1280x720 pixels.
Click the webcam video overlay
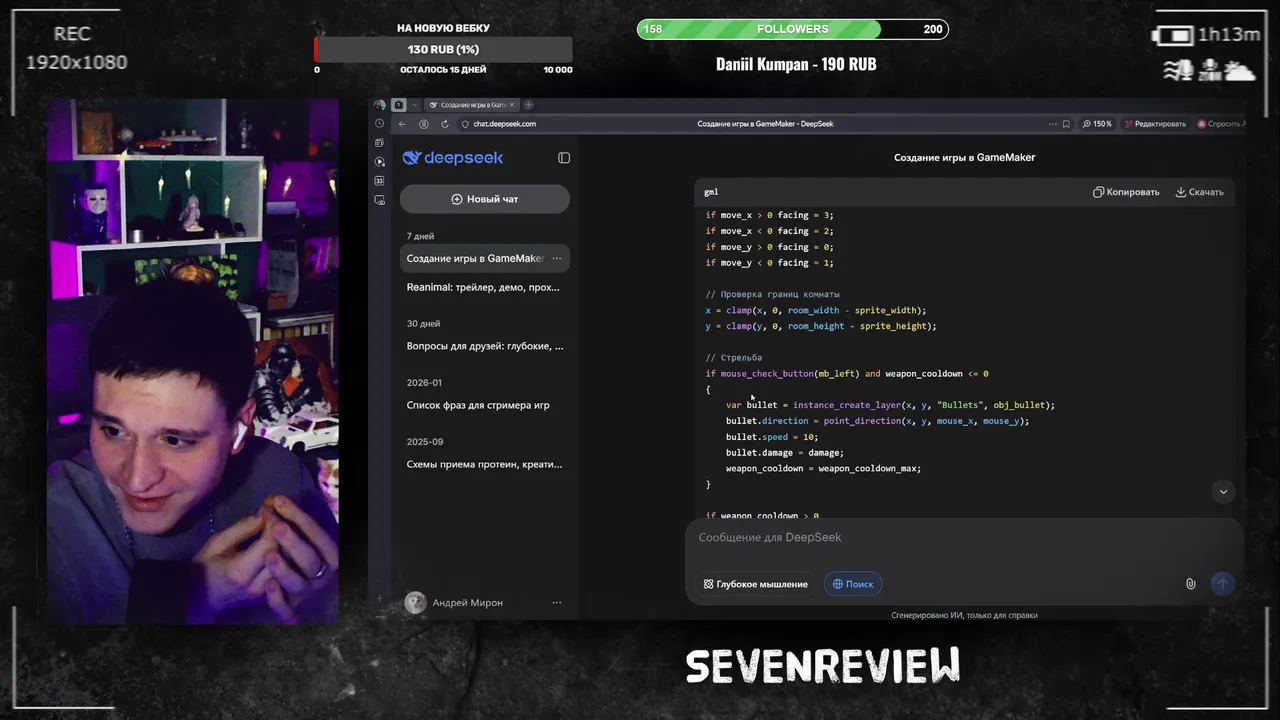192,361
